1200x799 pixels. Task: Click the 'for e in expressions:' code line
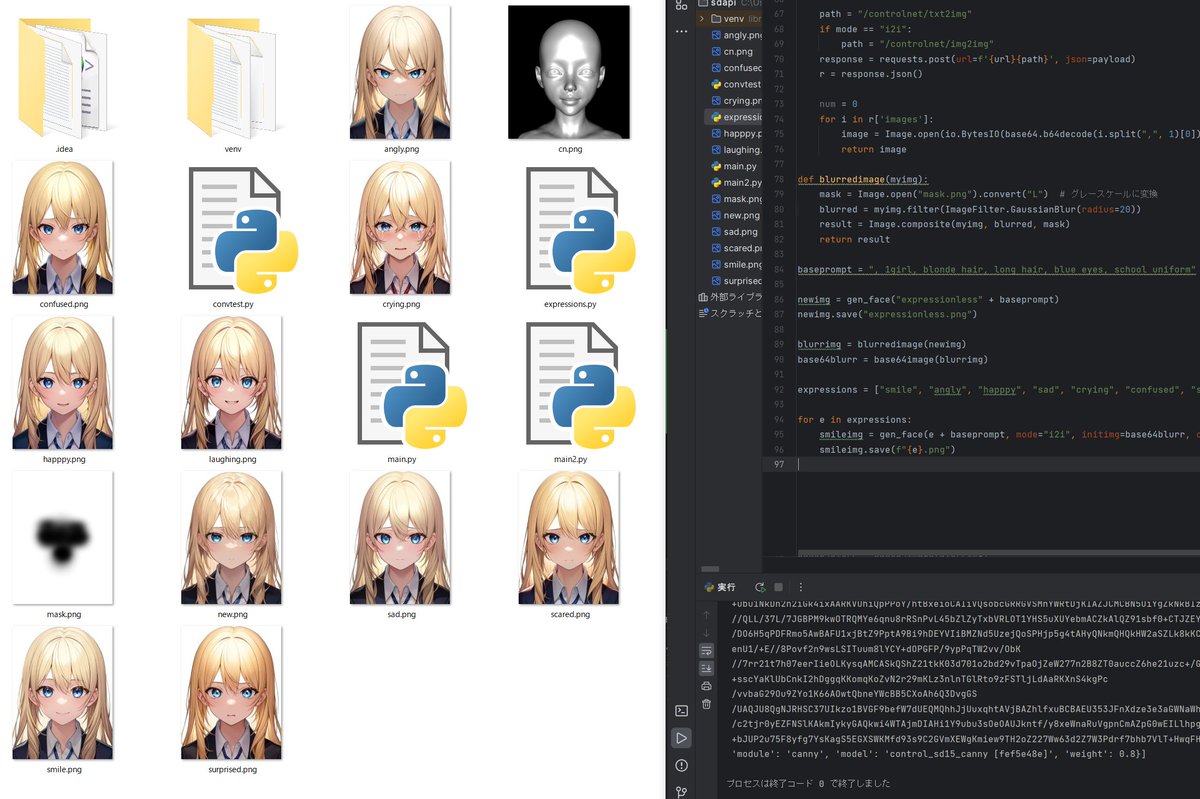[x=854, y=420]
